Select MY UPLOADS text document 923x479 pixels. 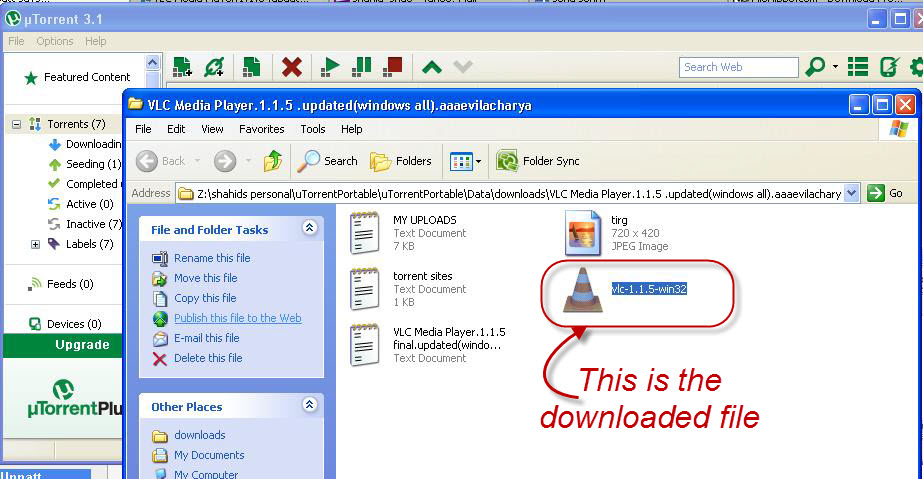pos(407,233)
